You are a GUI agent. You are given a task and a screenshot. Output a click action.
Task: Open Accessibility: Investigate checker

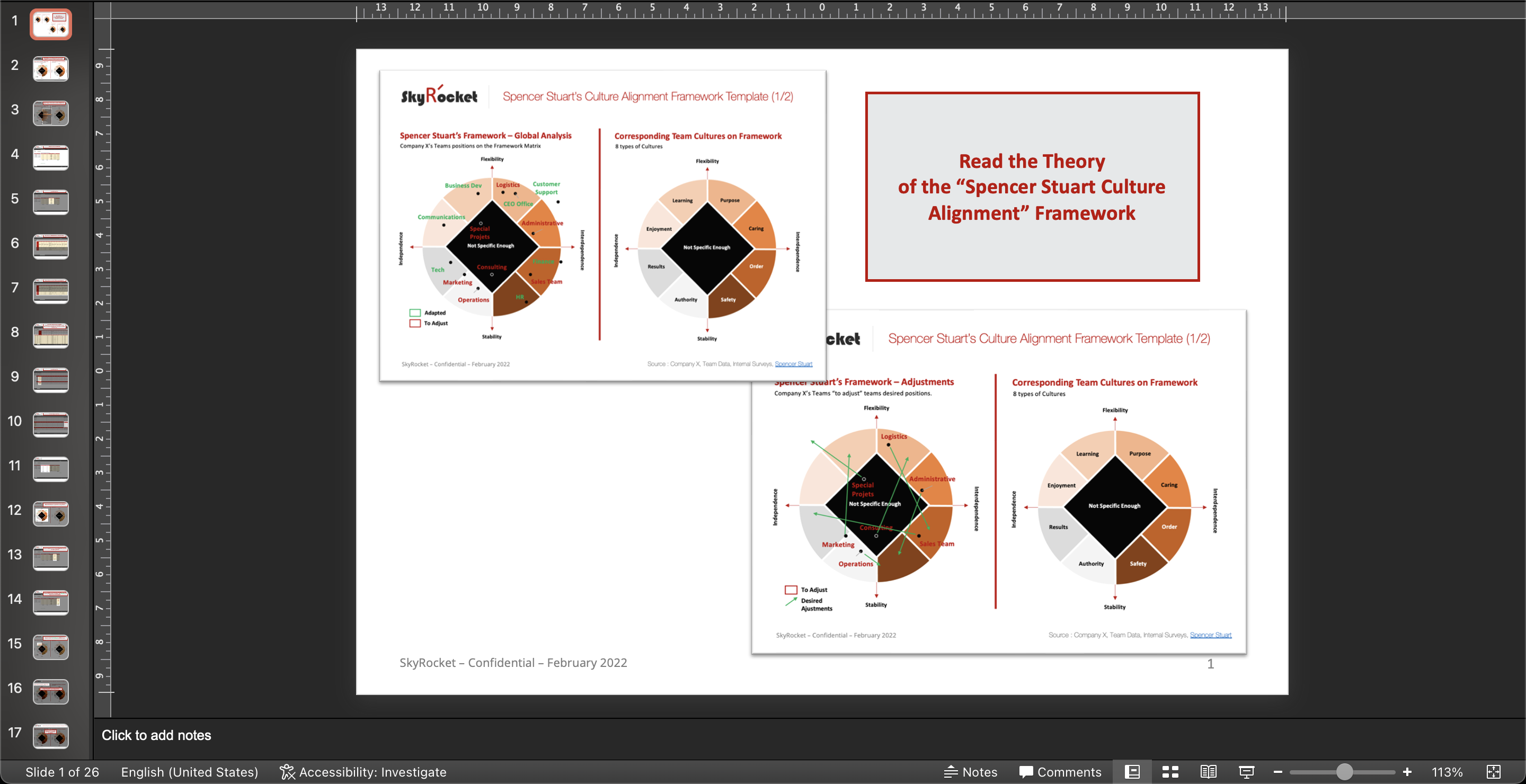tap(363, 772)
